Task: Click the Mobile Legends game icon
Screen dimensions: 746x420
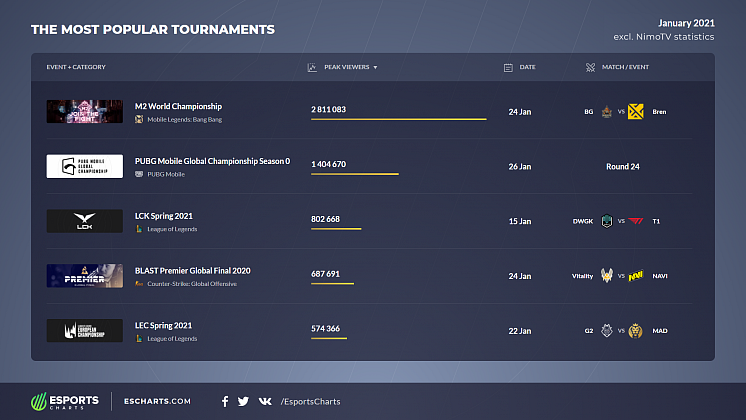Action: click(139, 119)
